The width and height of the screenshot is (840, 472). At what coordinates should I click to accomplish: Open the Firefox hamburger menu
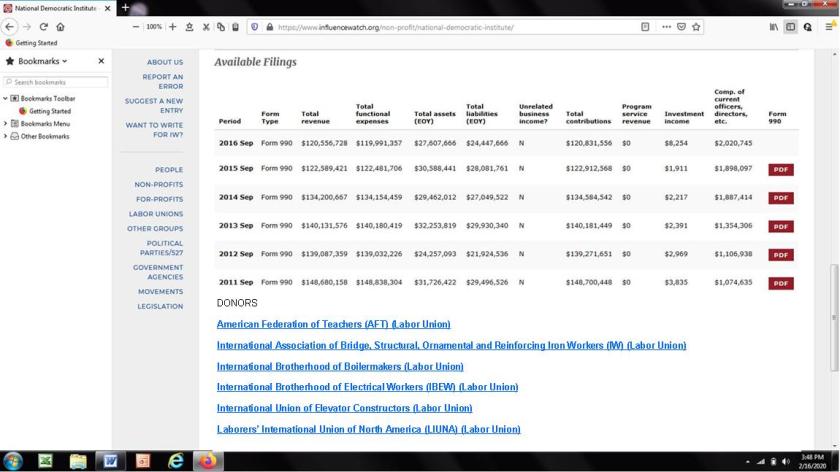coord(829,27)
